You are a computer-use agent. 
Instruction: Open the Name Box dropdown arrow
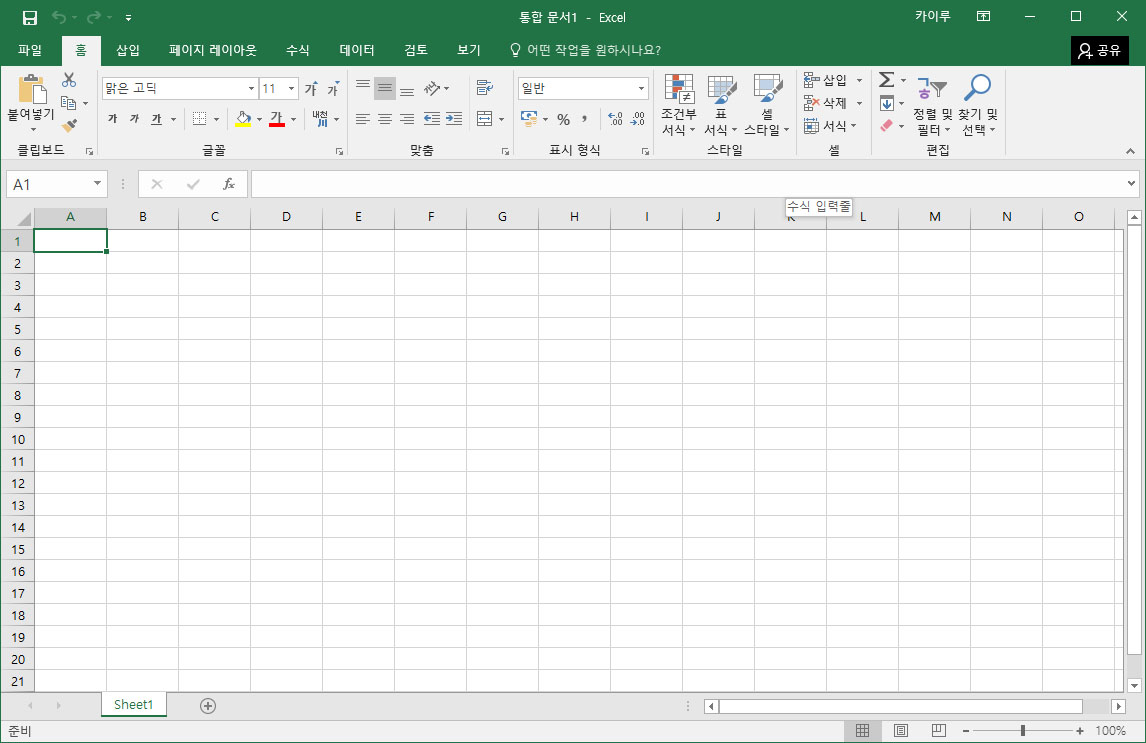97,184
